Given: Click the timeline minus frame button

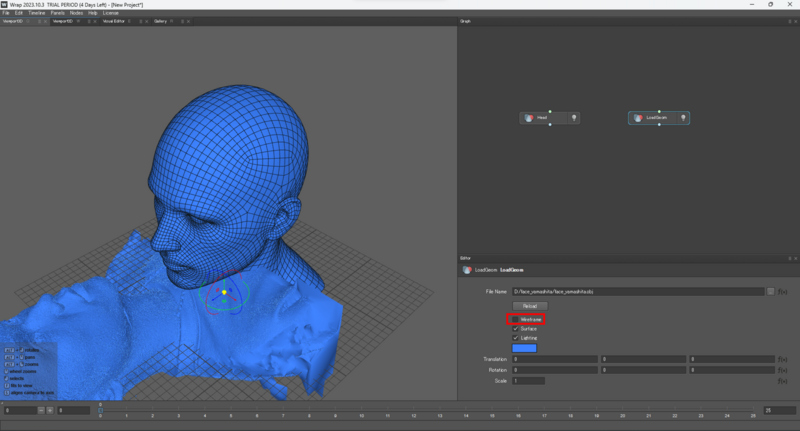Looking at the screenshot, I should tap(41, 411).
